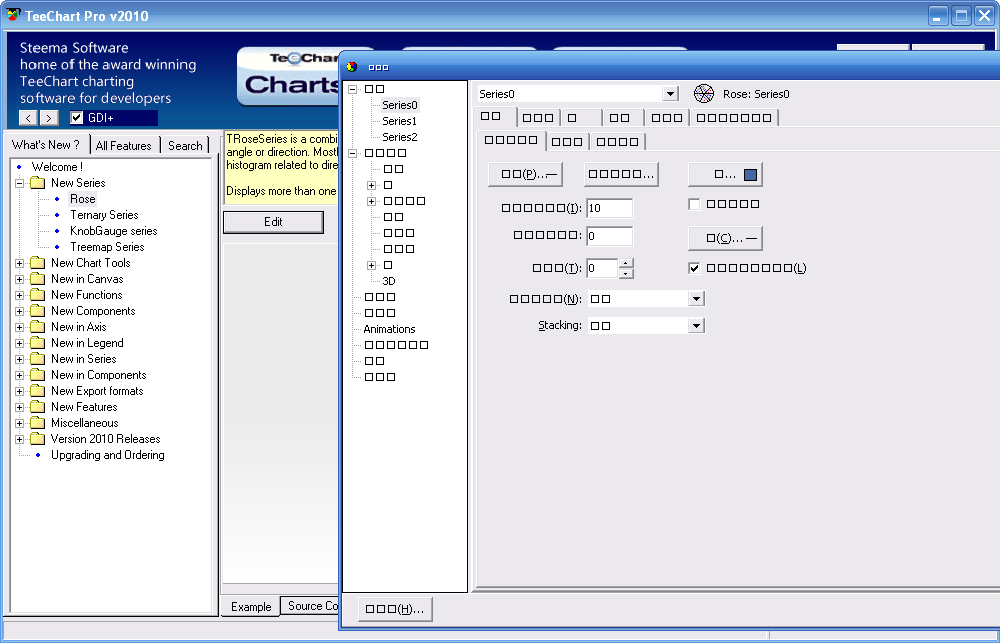Select the Welcome ! tree item
The height and width of the screenshot is (643, 1000).
tap(57, 167)
